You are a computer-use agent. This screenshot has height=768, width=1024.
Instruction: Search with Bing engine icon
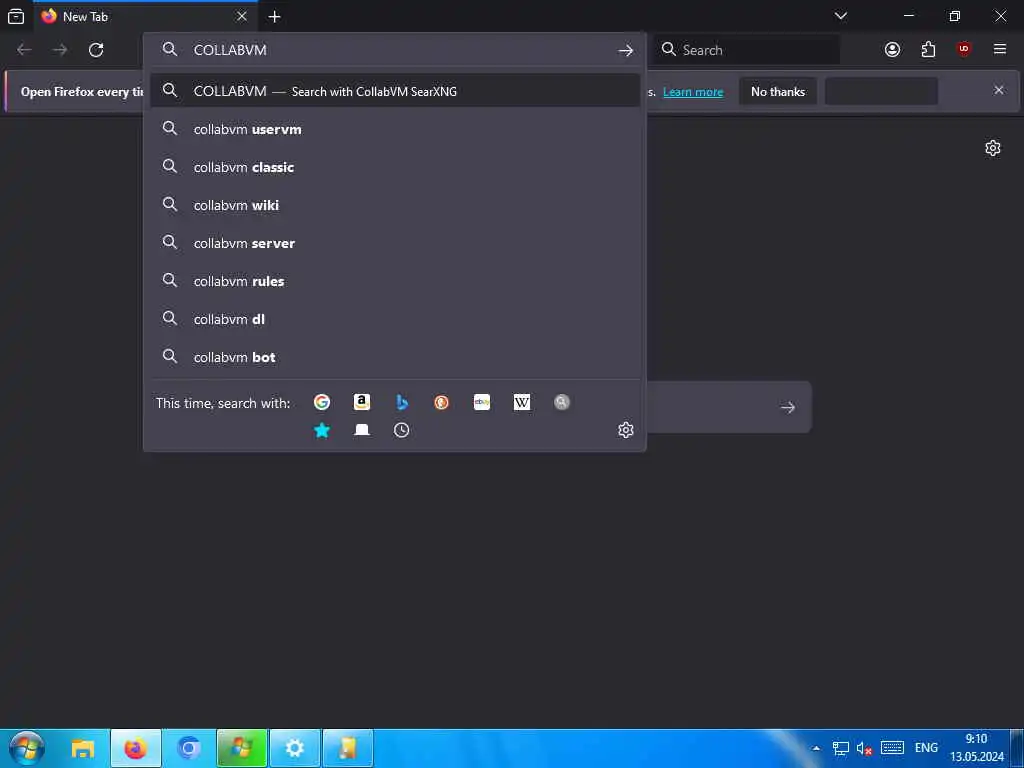click(x=402, y=402)
